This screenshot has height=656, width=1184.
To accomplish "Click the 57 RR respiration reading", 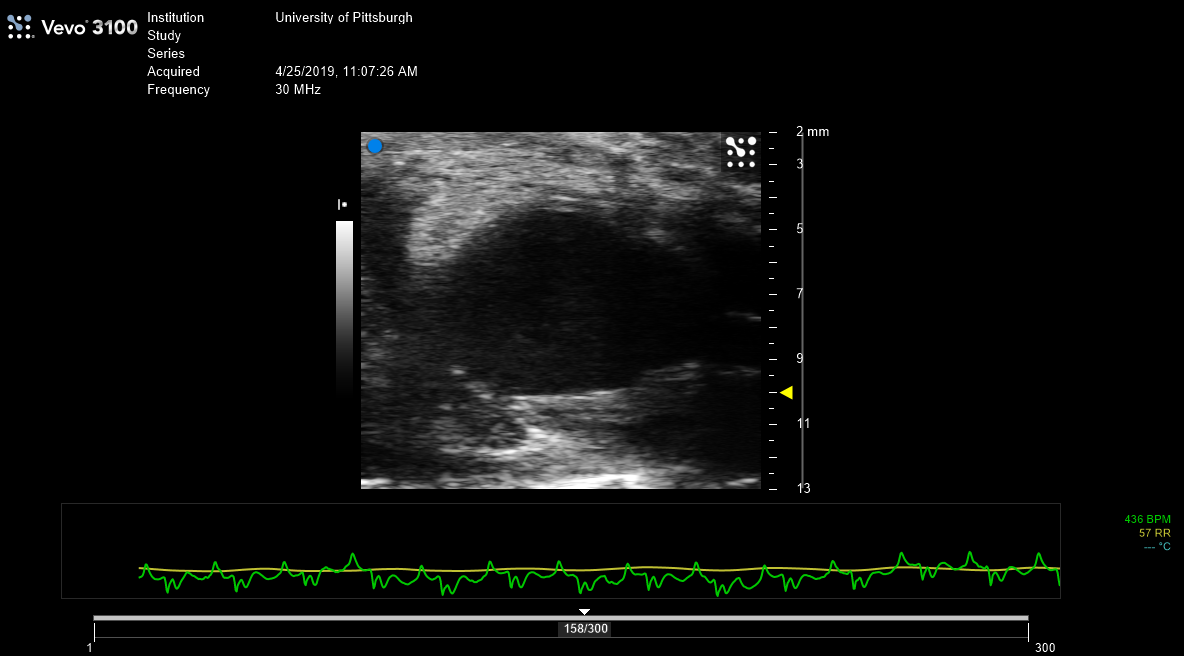I will coord(1155,533).
